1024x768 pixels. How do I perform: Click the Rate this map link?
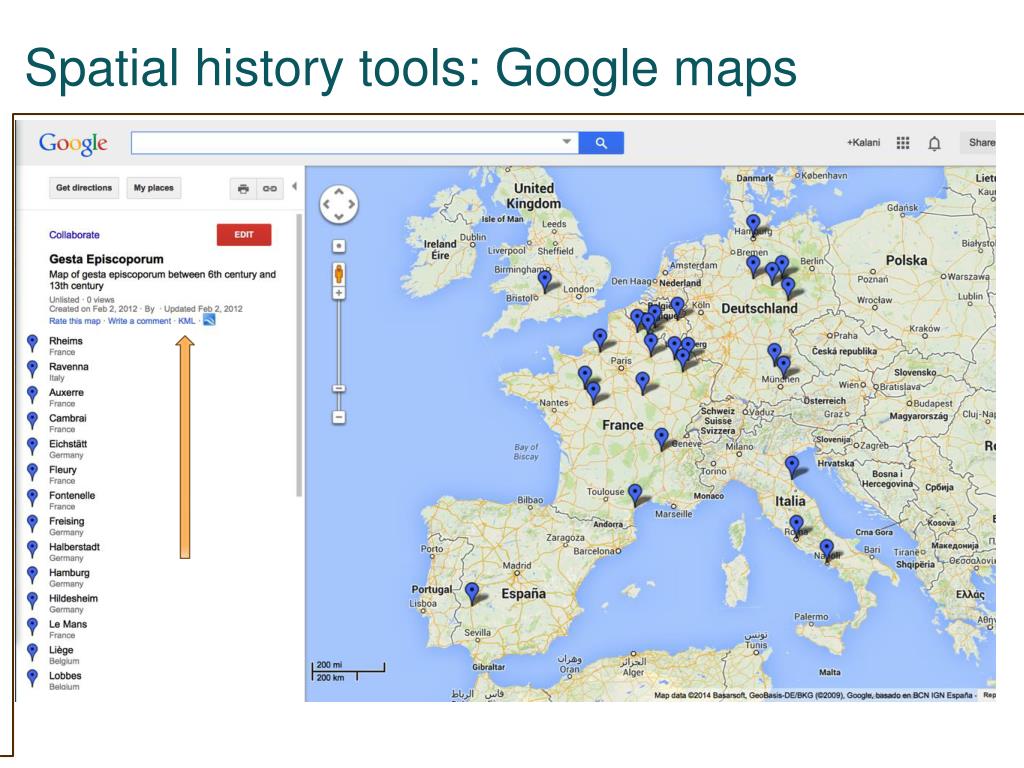(x=74, y=321)
